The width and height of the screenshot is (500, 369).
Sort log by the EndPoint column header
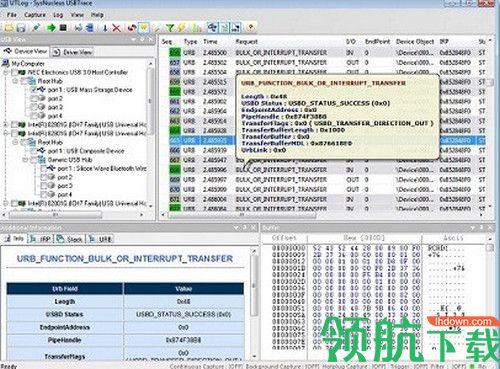377,42
